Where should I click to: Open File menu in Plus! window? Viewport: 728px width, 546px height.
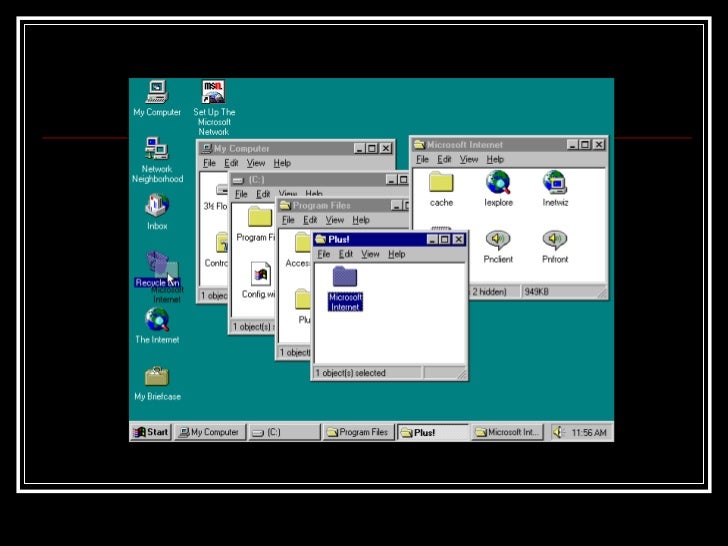[324, 254]
